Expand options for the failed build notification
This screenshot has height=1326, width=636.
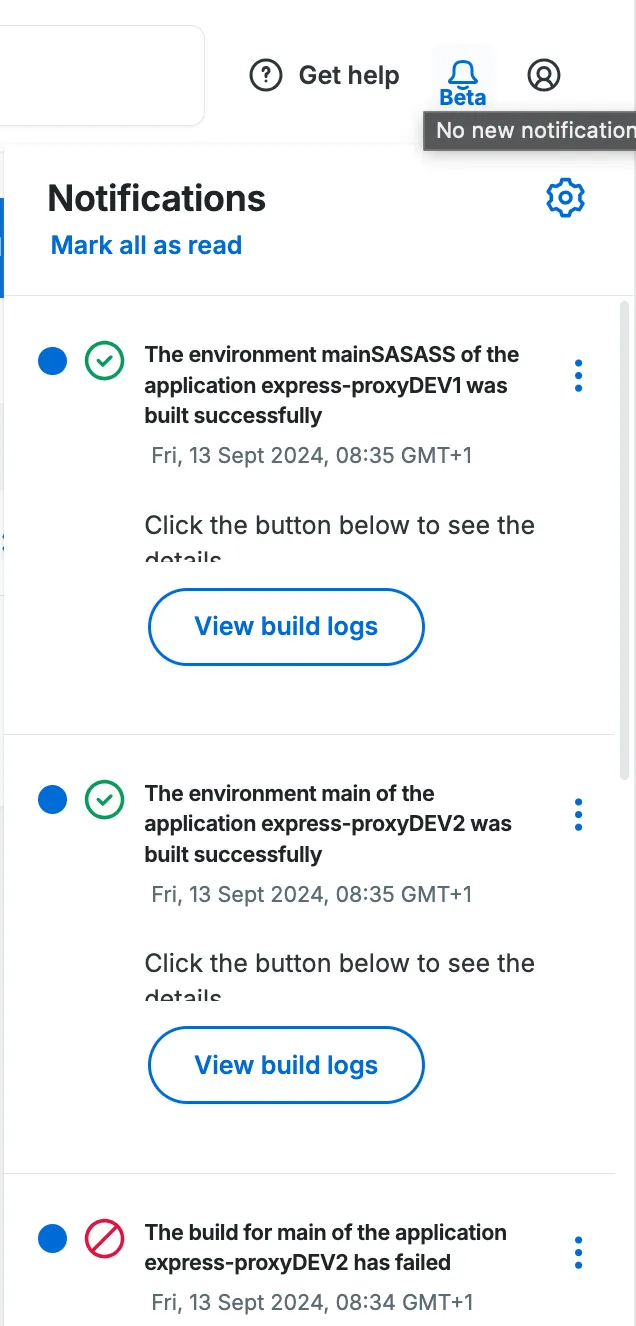(578, 1251)
